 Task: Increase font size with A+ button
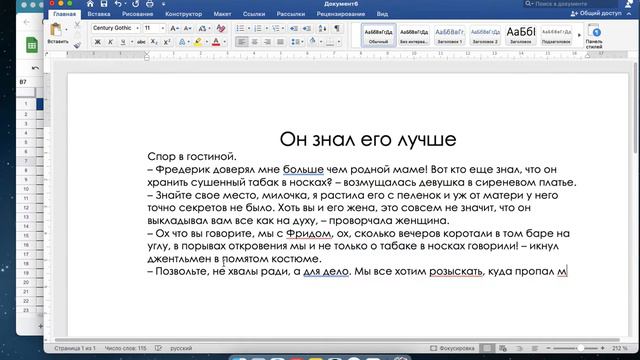174,28
